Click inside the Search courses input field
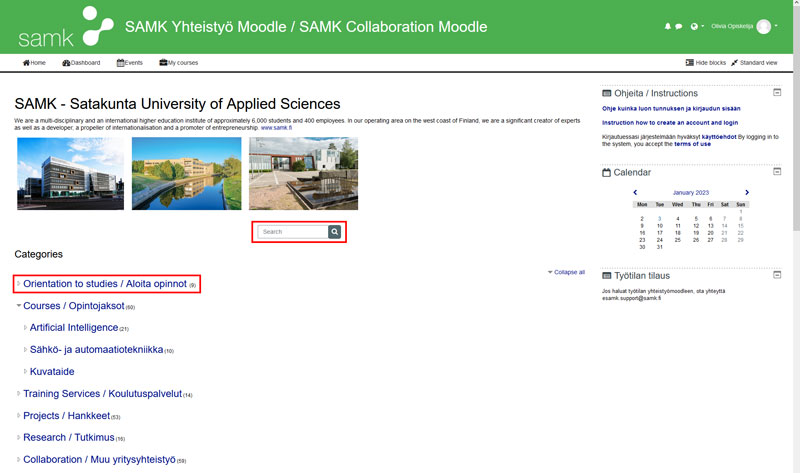This screenshot has width=800, height=473. pyautogui.click(x=293, y=232)
